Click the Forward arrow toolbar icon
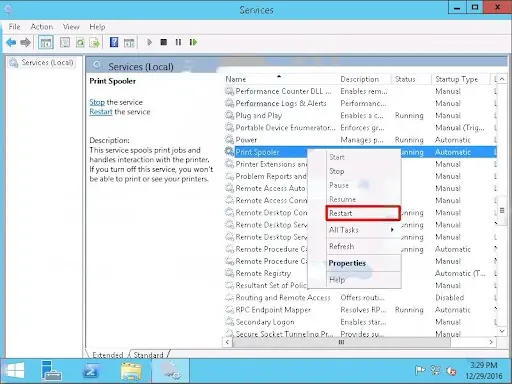Viewport: 512px width, 384px height. (x=25, y=42)
